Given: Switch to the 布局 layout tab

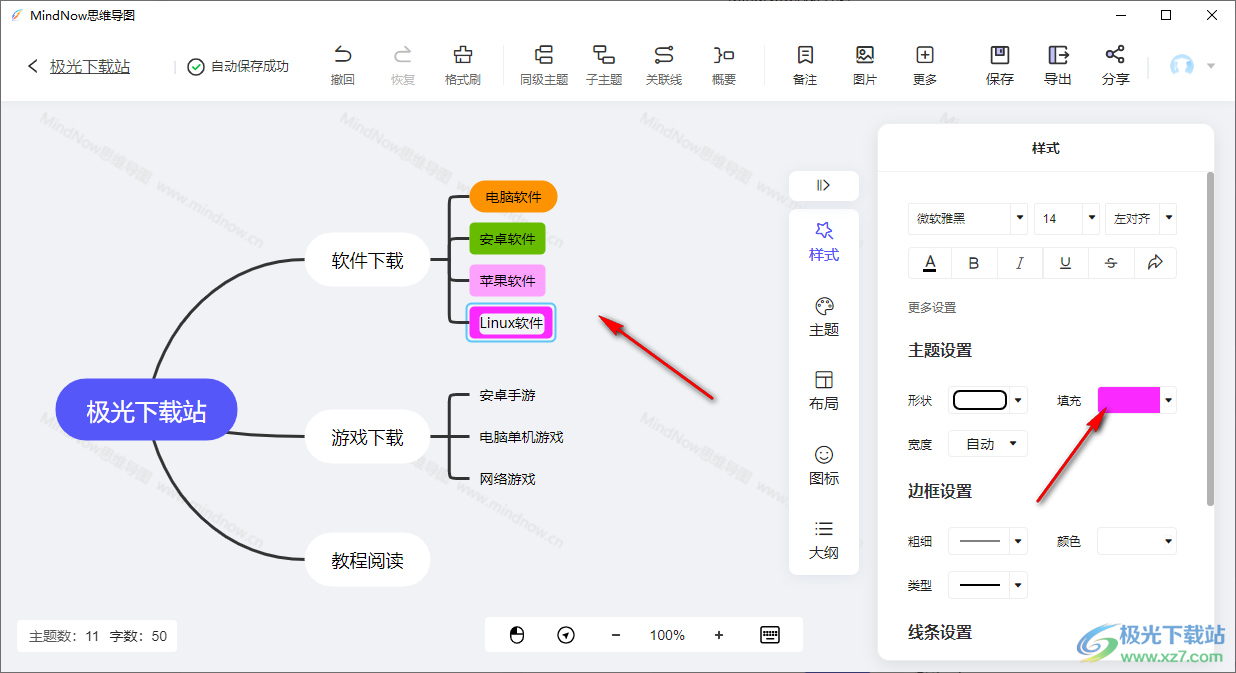Looking at the screenshot, I should click(x=824, y=391).
